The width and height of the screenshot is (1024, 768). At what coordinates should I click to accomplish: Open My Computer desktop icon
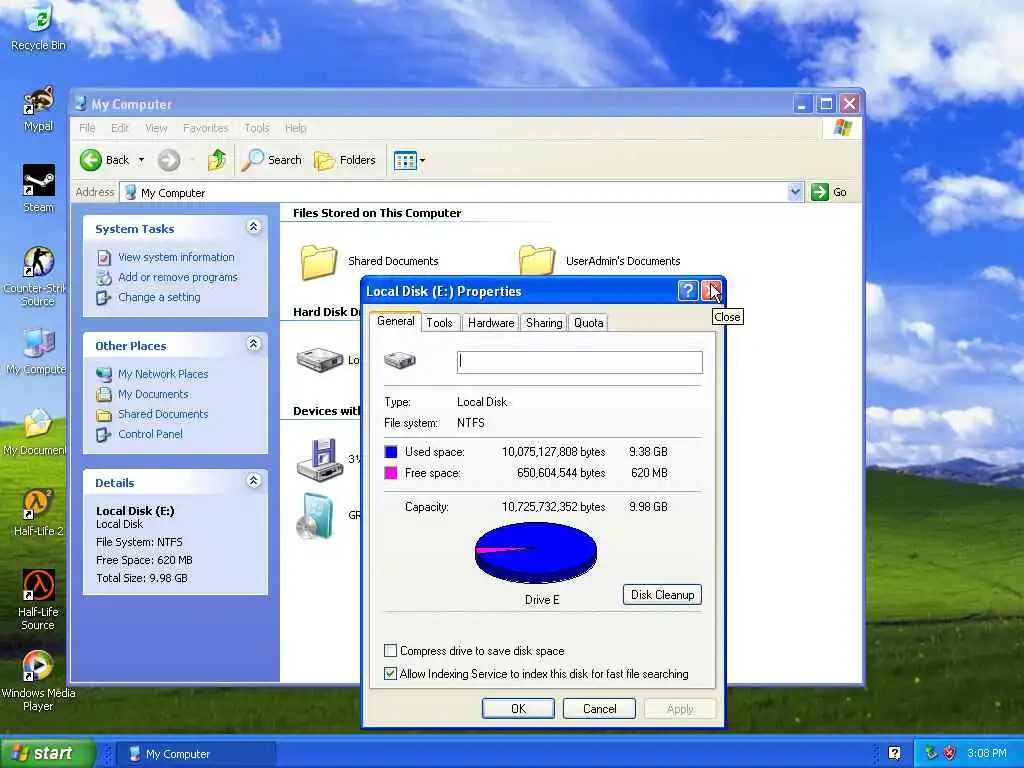[37, 351]
